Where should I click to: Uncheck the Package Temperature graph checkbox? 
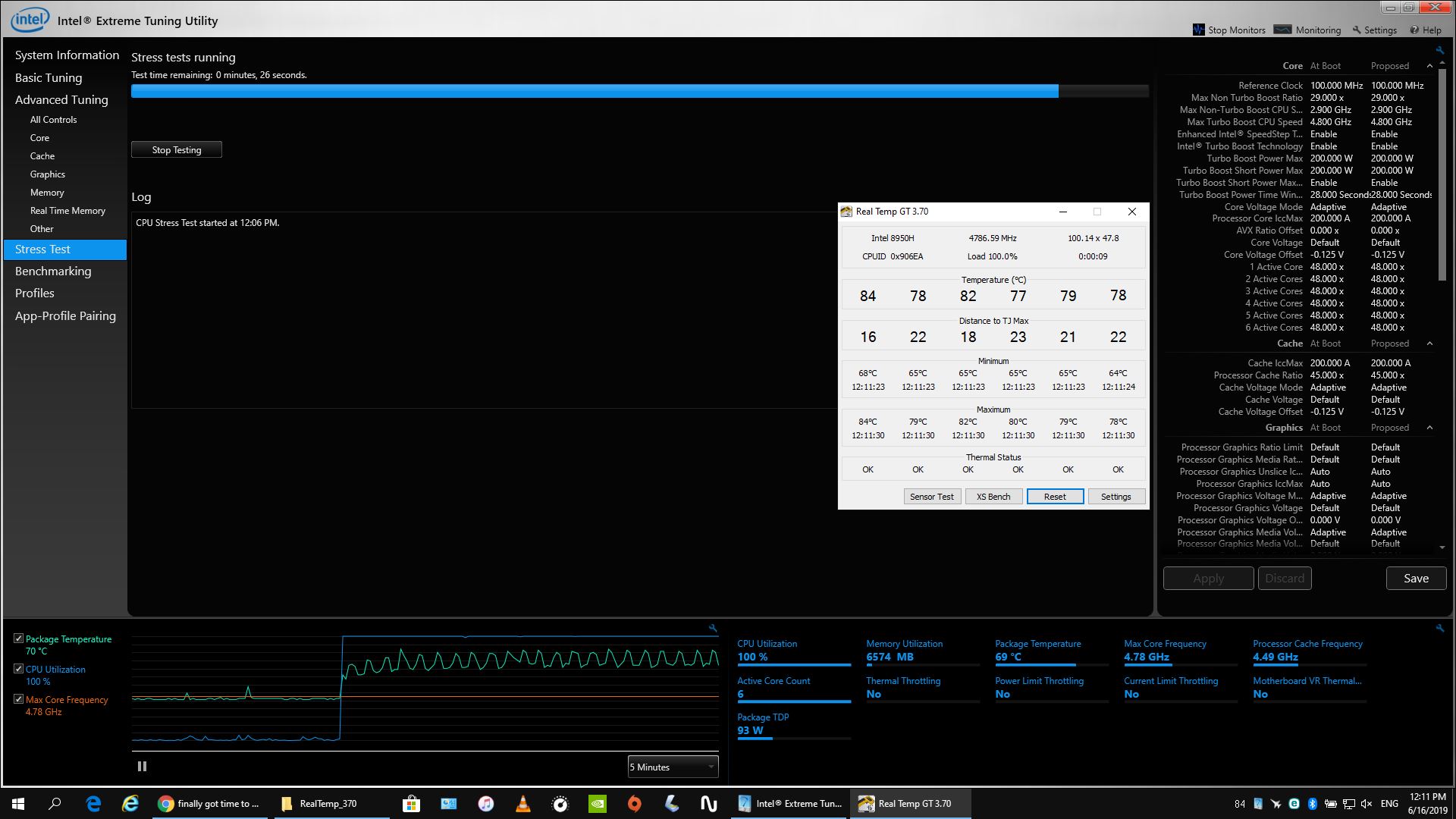[x=18, y=639]
